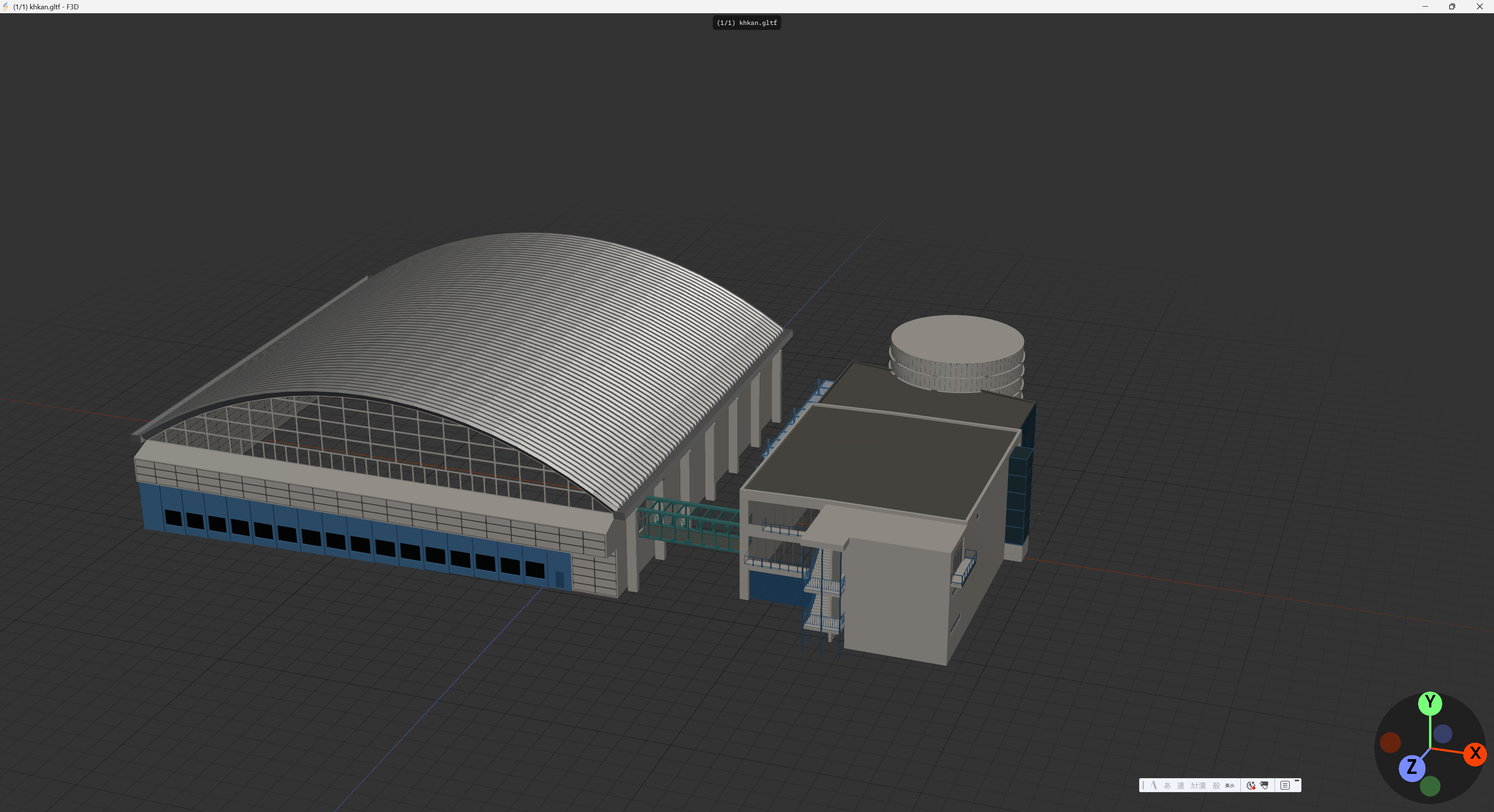Select the blue Z axis on the orientation widget
The image size is (1494, 812).
point(1412,768)
